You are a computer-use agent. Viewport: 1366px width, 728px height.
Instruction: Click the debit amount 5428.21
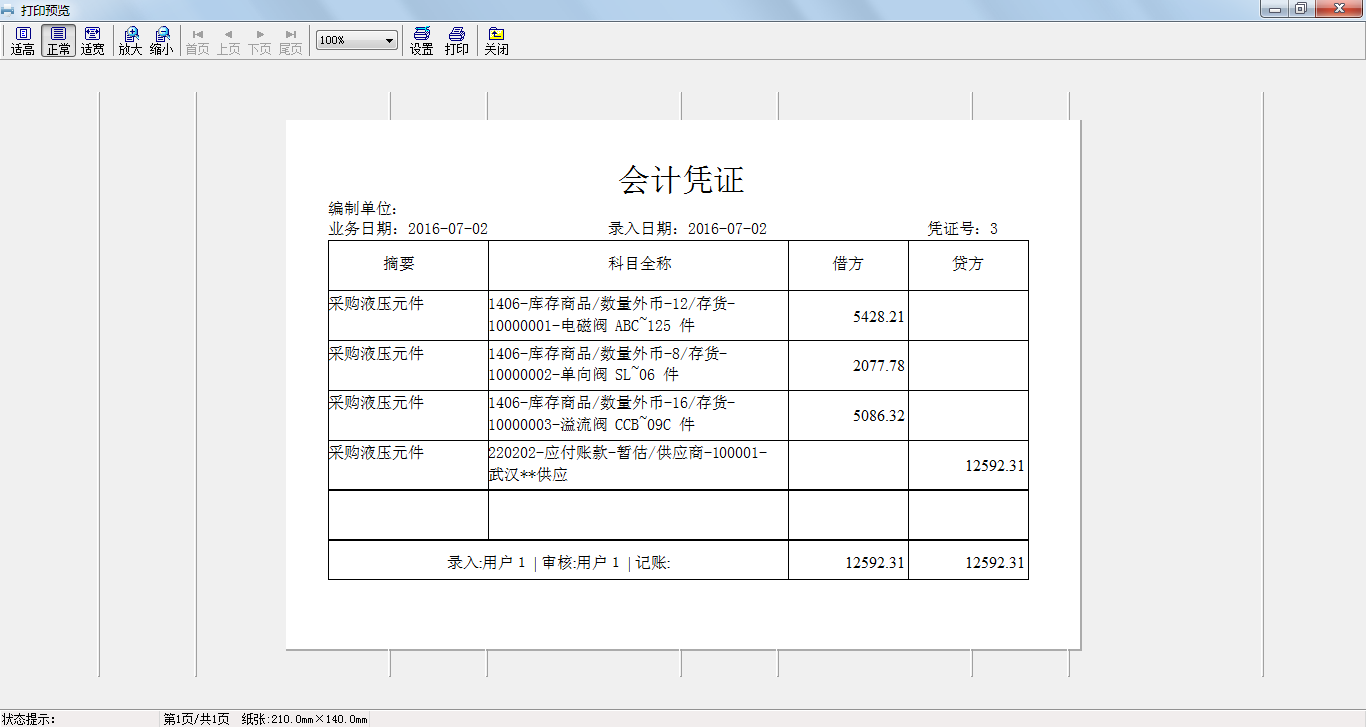coord(879,316)
